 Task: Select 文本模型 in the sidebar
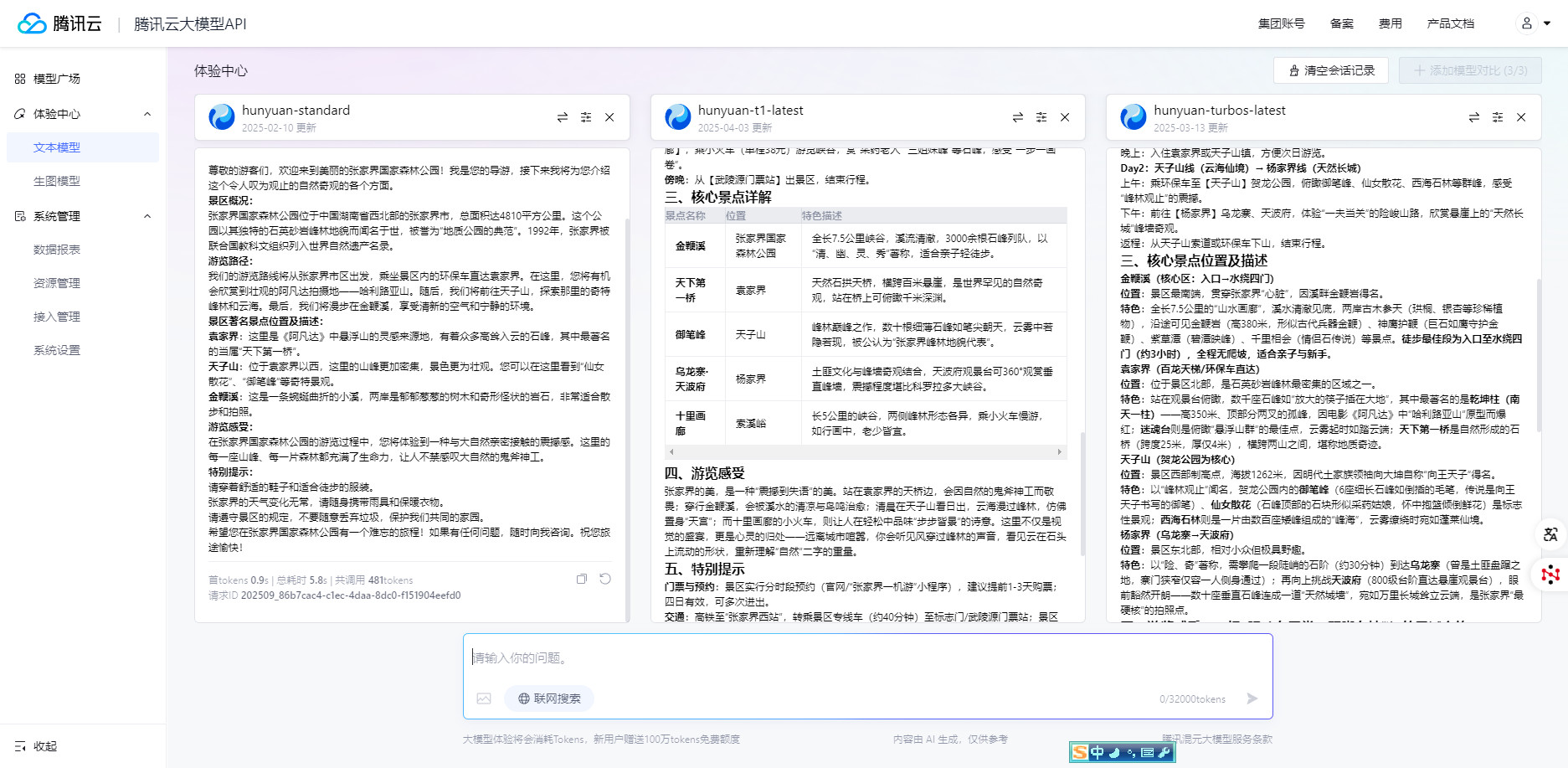point(83,147)
